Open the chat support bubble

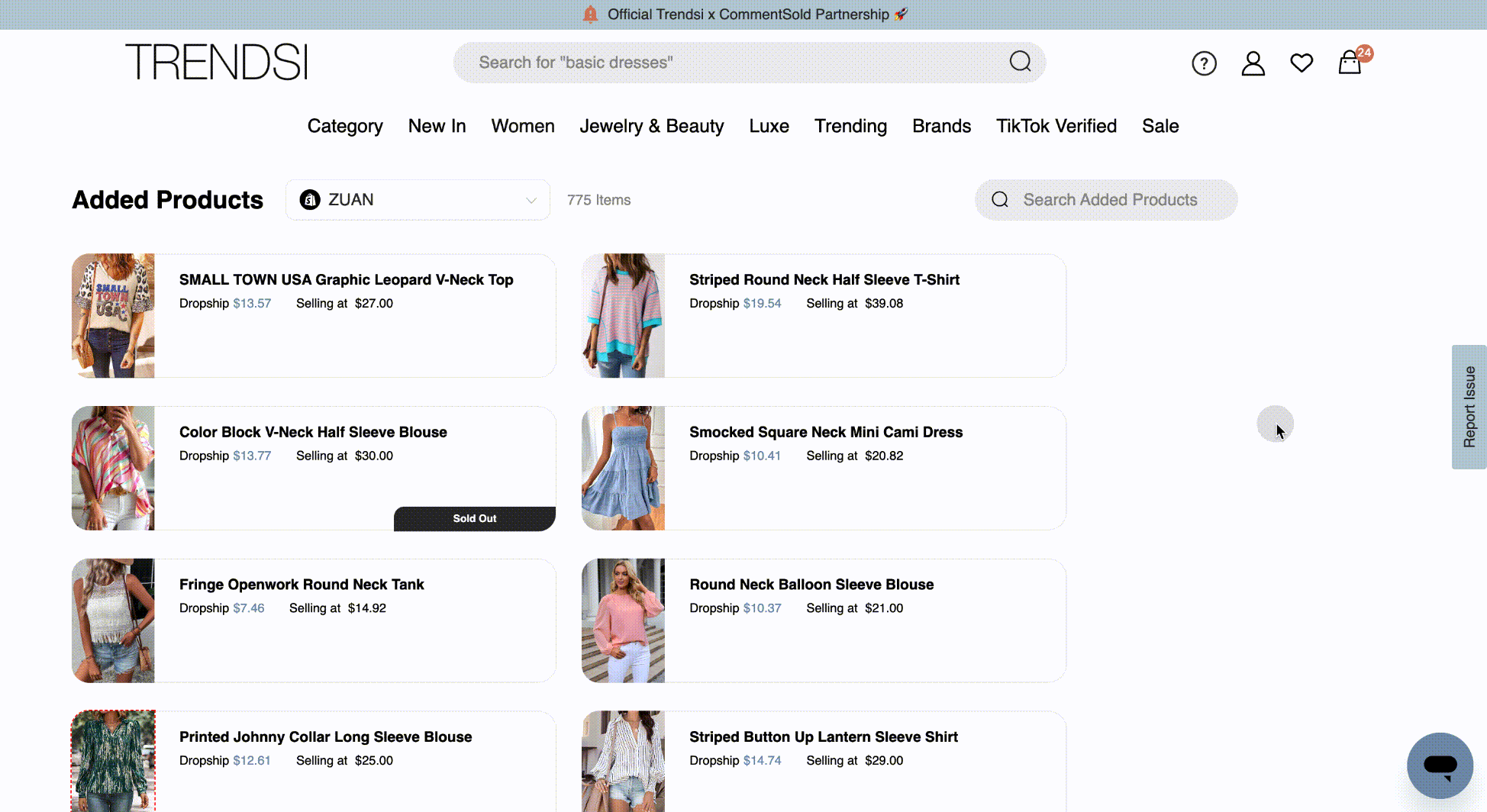point(1440,765)
